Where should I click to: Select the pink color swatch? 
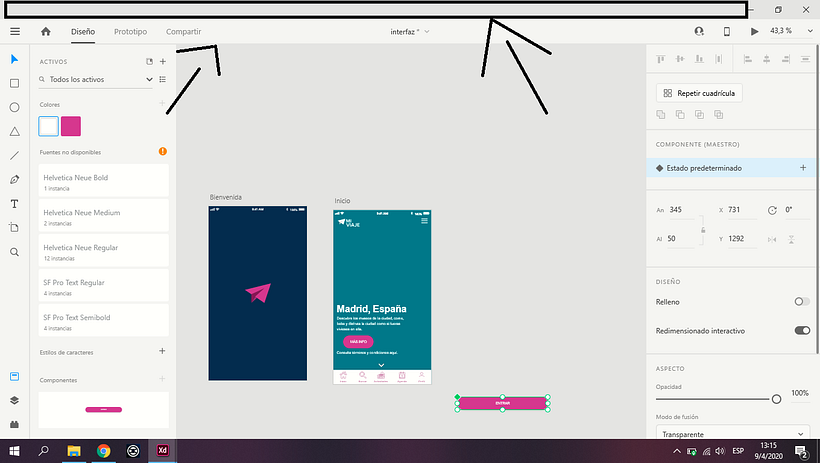[71, 126]
